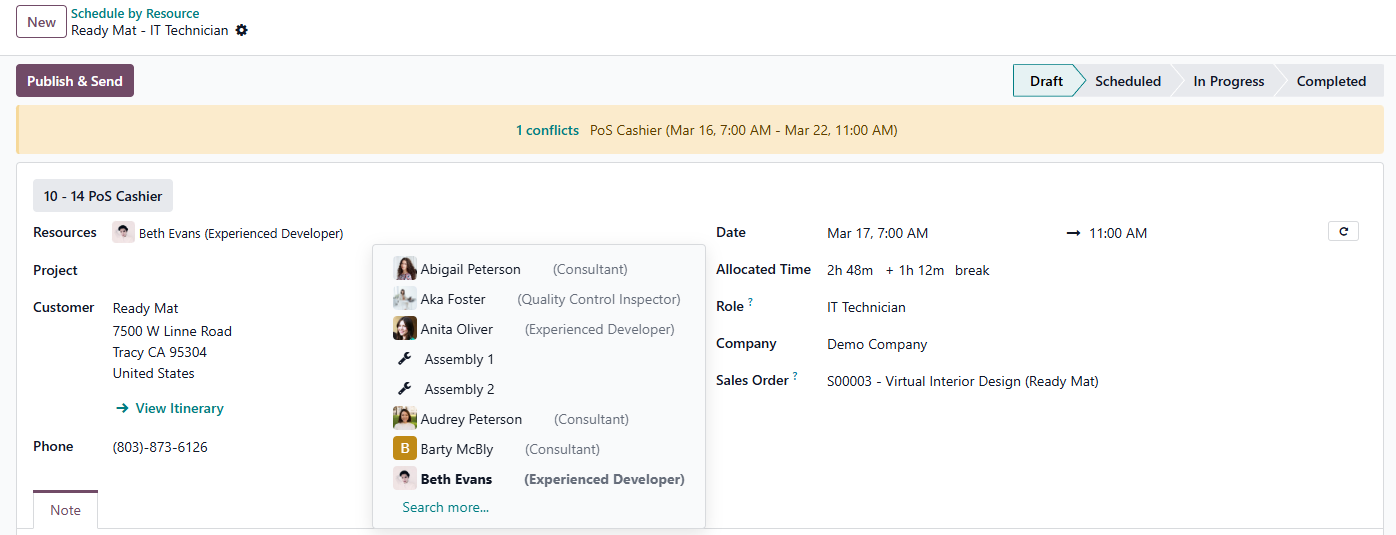Click Beth Evans avatar in Resources field

point(124,233)
